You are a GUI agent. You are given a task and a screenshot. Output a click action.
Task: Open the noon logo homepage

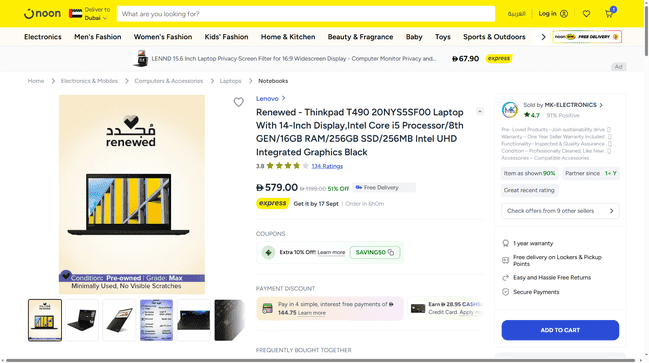(x=42, y=14)
